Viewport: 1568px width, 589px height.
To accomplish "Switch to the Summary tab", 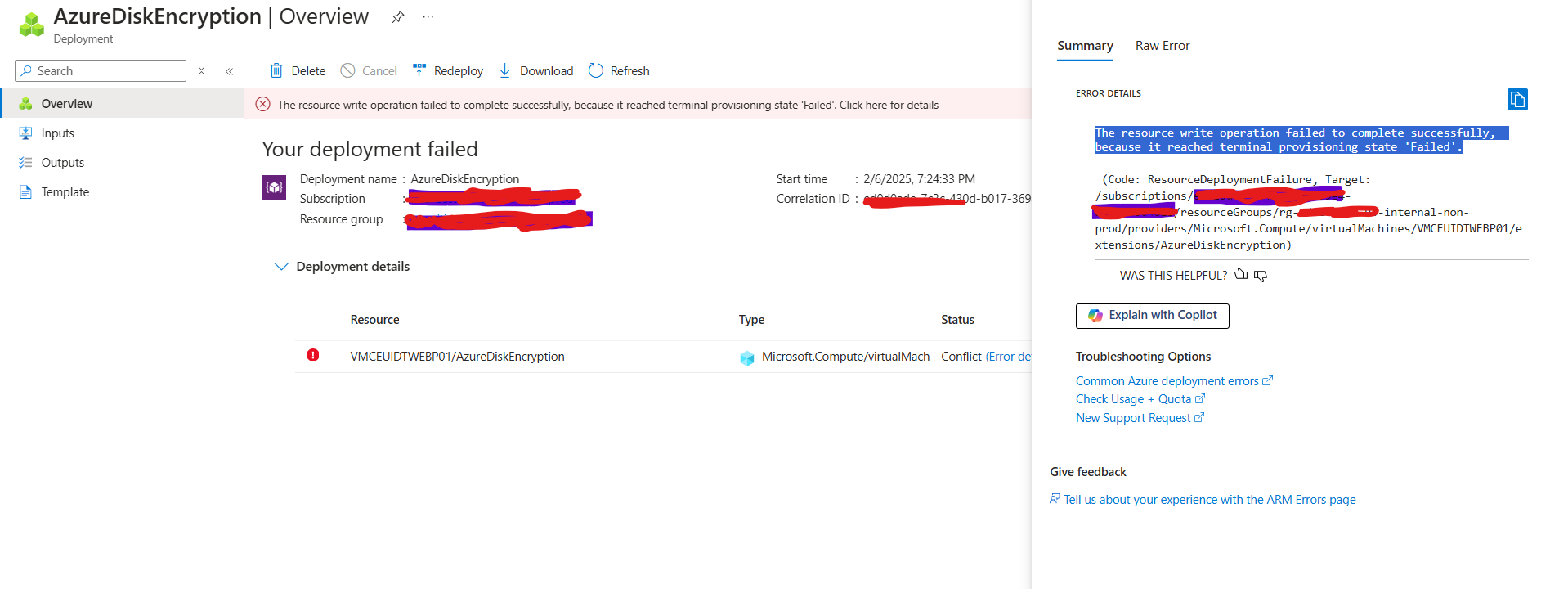I will pos(1085,46).
